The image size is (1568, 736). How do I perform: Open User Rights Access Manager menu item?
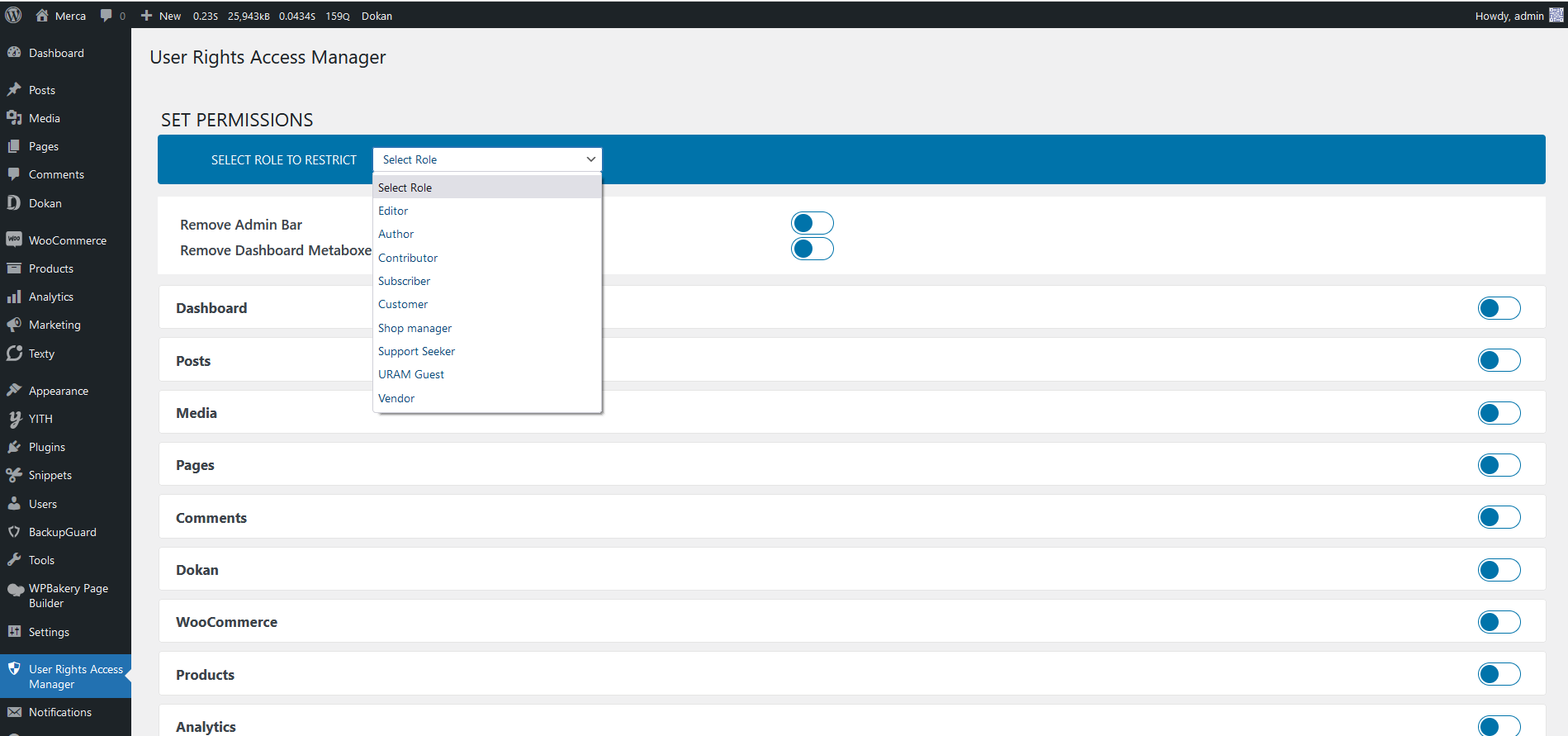click(65, 677)
